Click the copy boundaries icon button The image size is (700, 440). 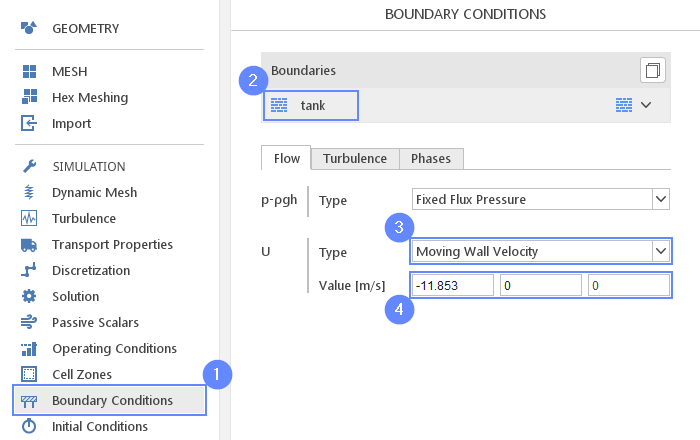(653, 70)
